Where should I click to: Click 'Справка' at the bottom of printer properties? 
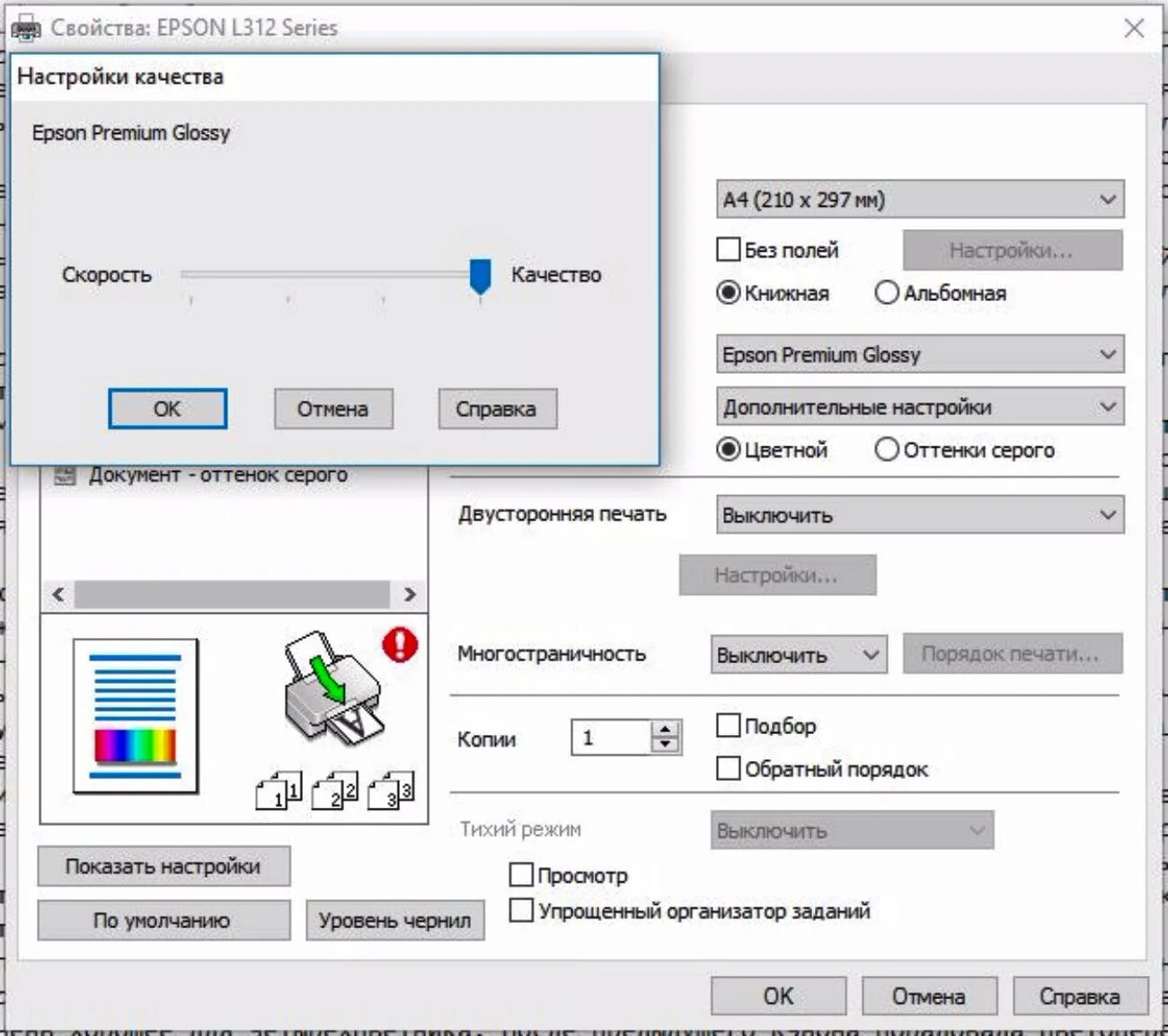tap(1080, 996)
